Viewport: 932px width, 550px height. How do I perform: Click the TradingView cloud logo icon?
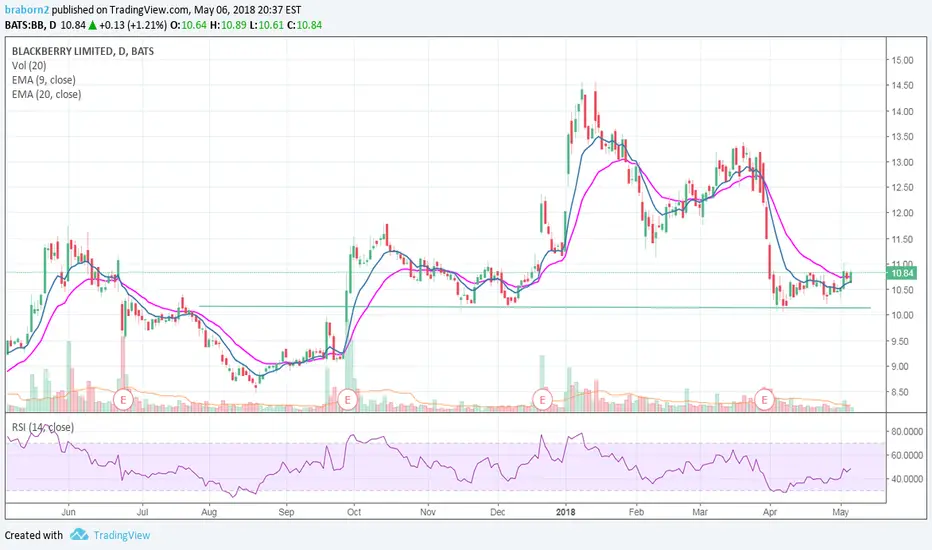[x=79, y=535]
